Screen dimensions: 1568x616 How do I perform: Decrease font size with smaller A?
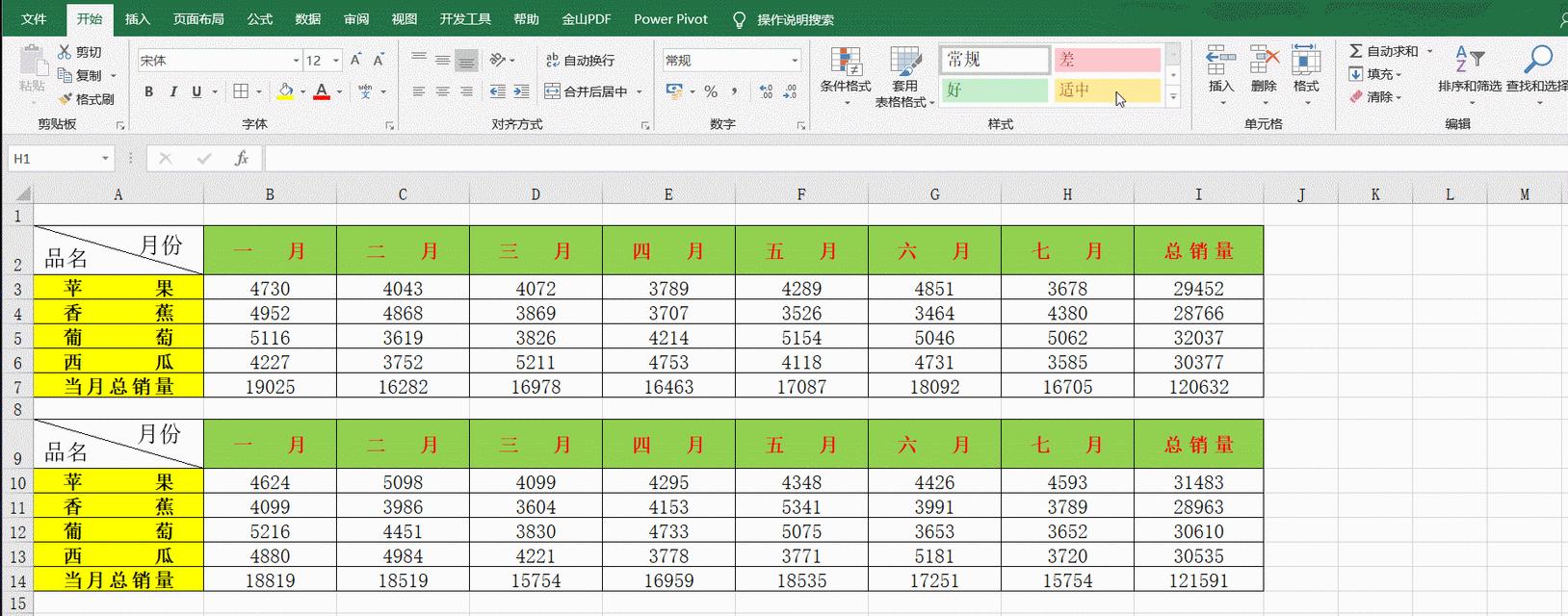[x=379, y=60]
